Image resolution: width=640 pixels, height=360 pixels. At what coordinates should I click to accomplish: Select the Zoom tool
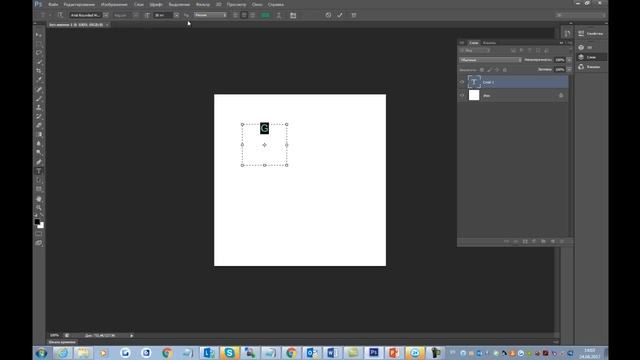tap(39, 208)
